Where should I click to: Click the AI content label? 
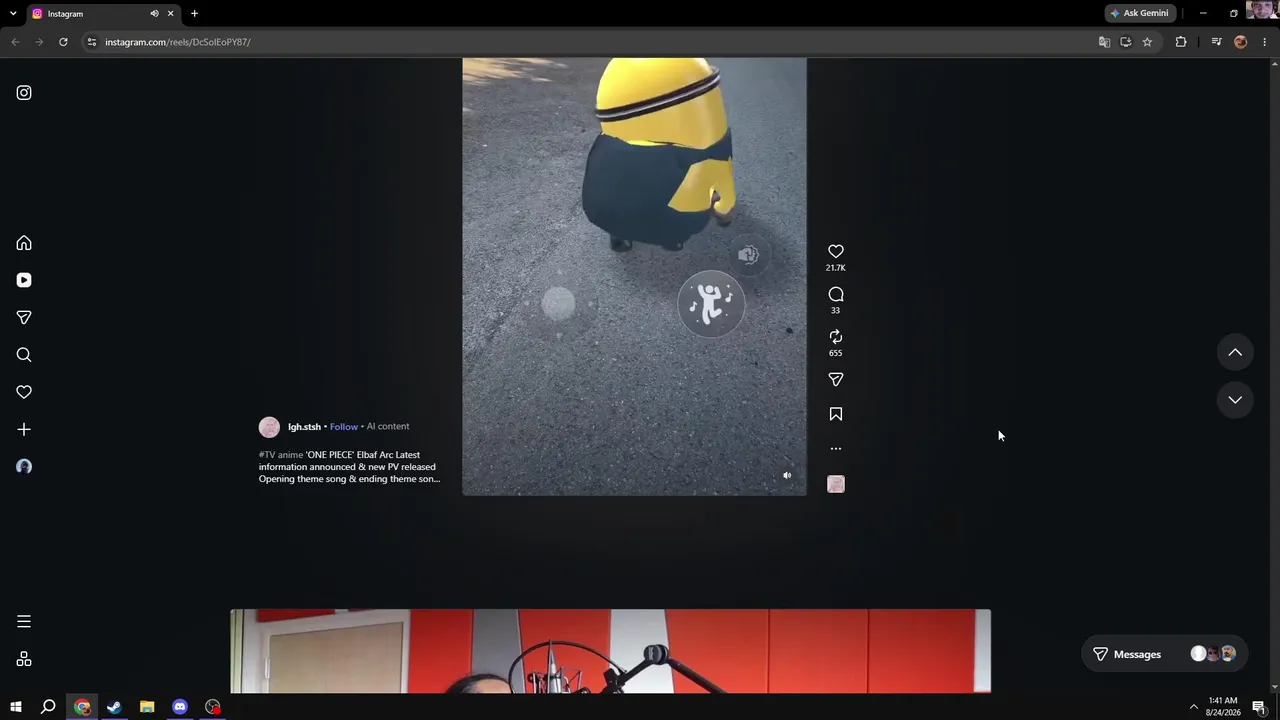(x=388, y=427)
